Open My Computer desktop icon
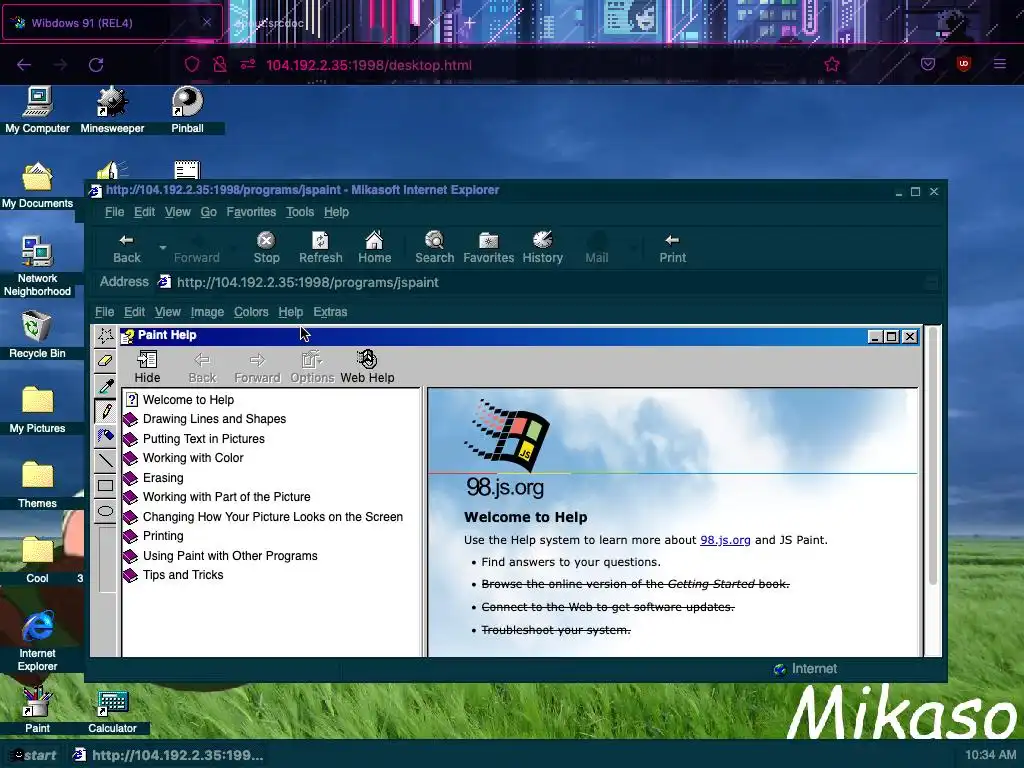Viewport: 1024px width, 768px height. click(x=37, y=110)
